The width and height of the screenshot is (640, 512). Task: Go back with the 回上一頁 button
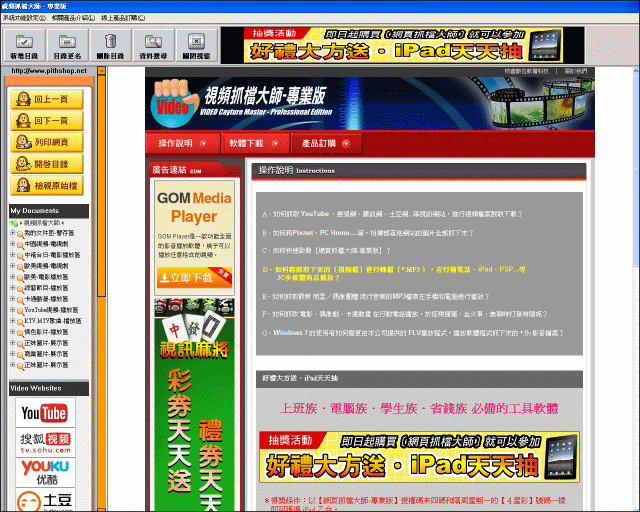point(47,99)
